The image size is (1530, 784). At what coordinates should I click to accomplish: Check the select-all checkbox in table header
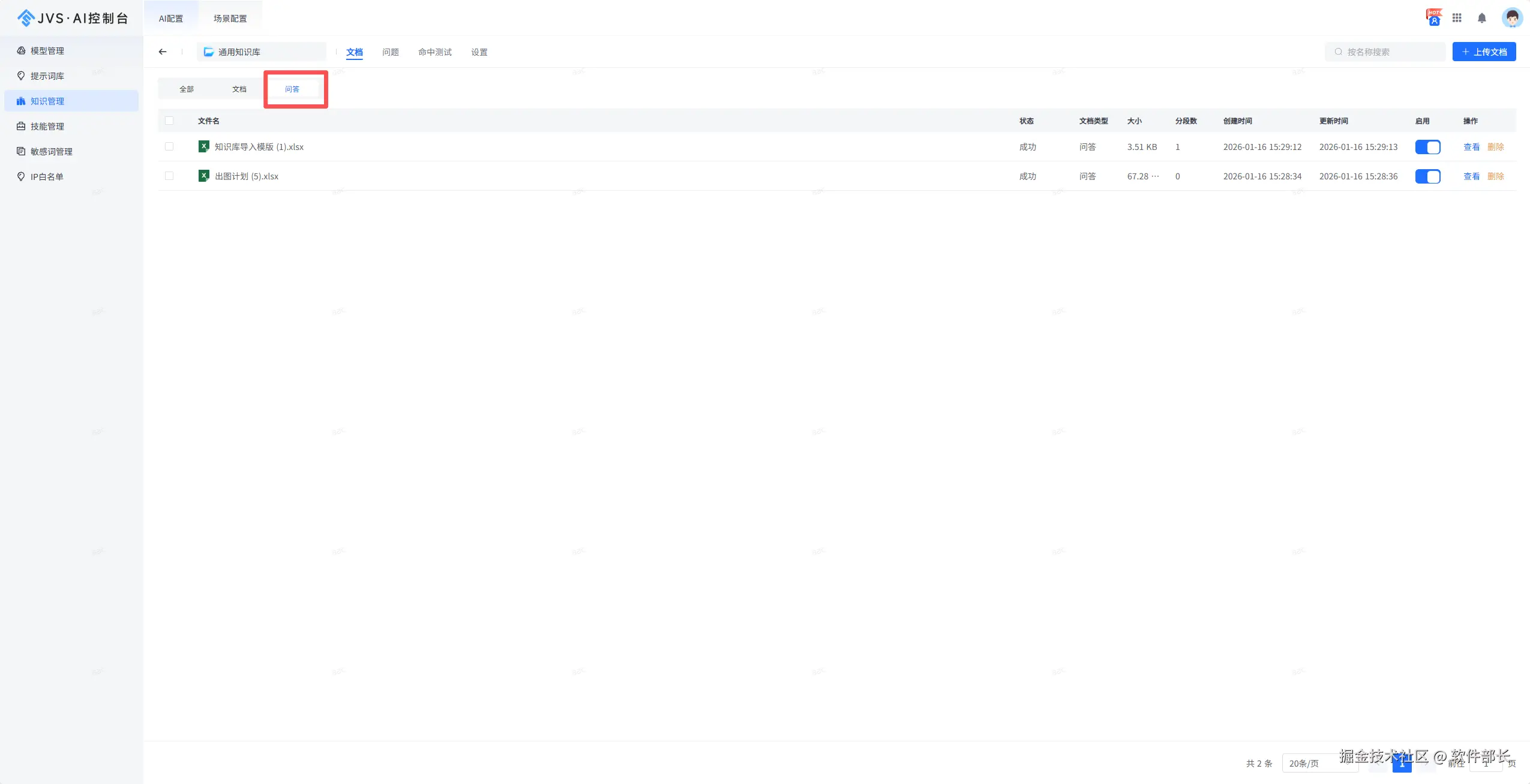coord(169,121)
